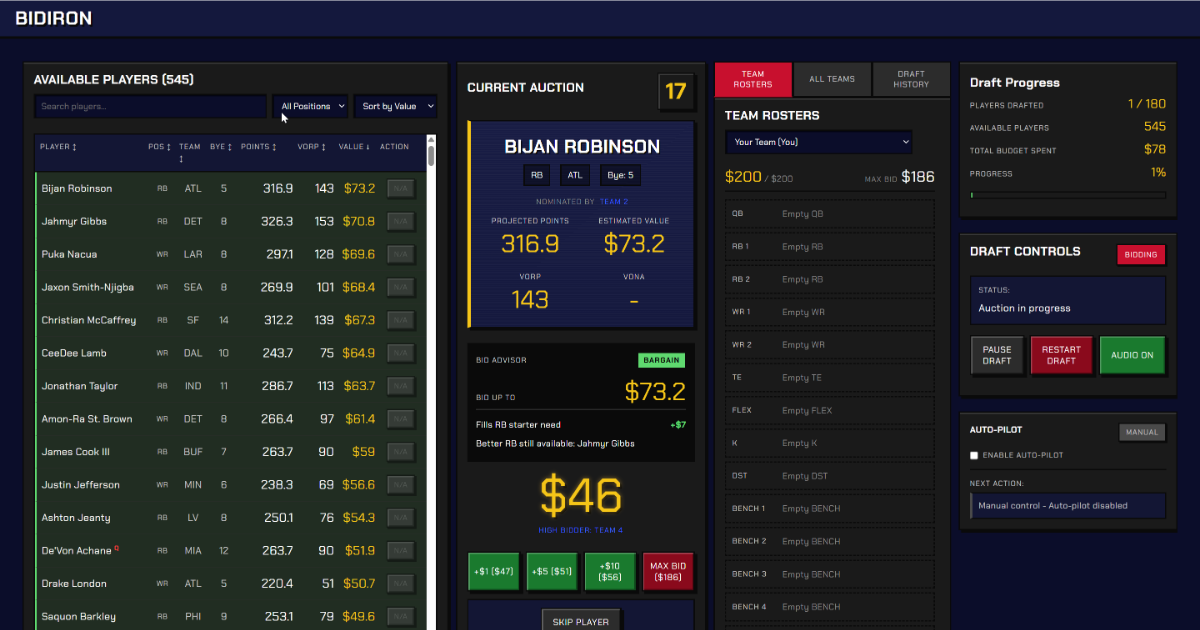
Task: Sort by the Player column header
Action: [59, 147]
